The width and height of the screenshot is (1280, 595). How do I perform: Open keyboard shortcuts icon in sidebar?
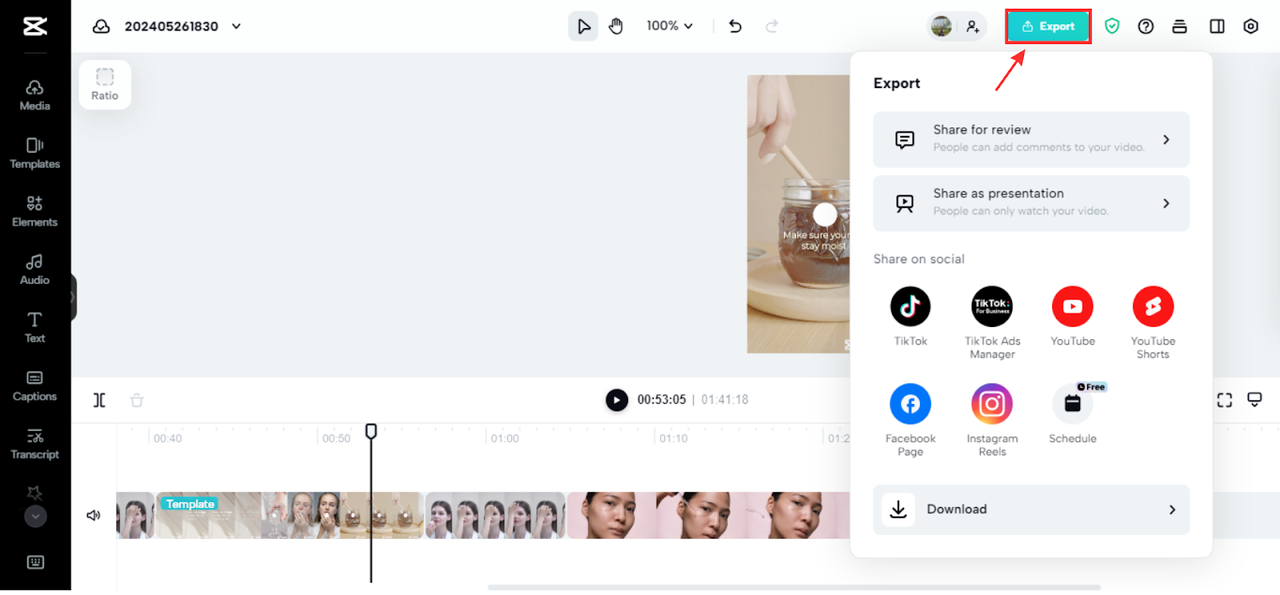tap(35, 562)
